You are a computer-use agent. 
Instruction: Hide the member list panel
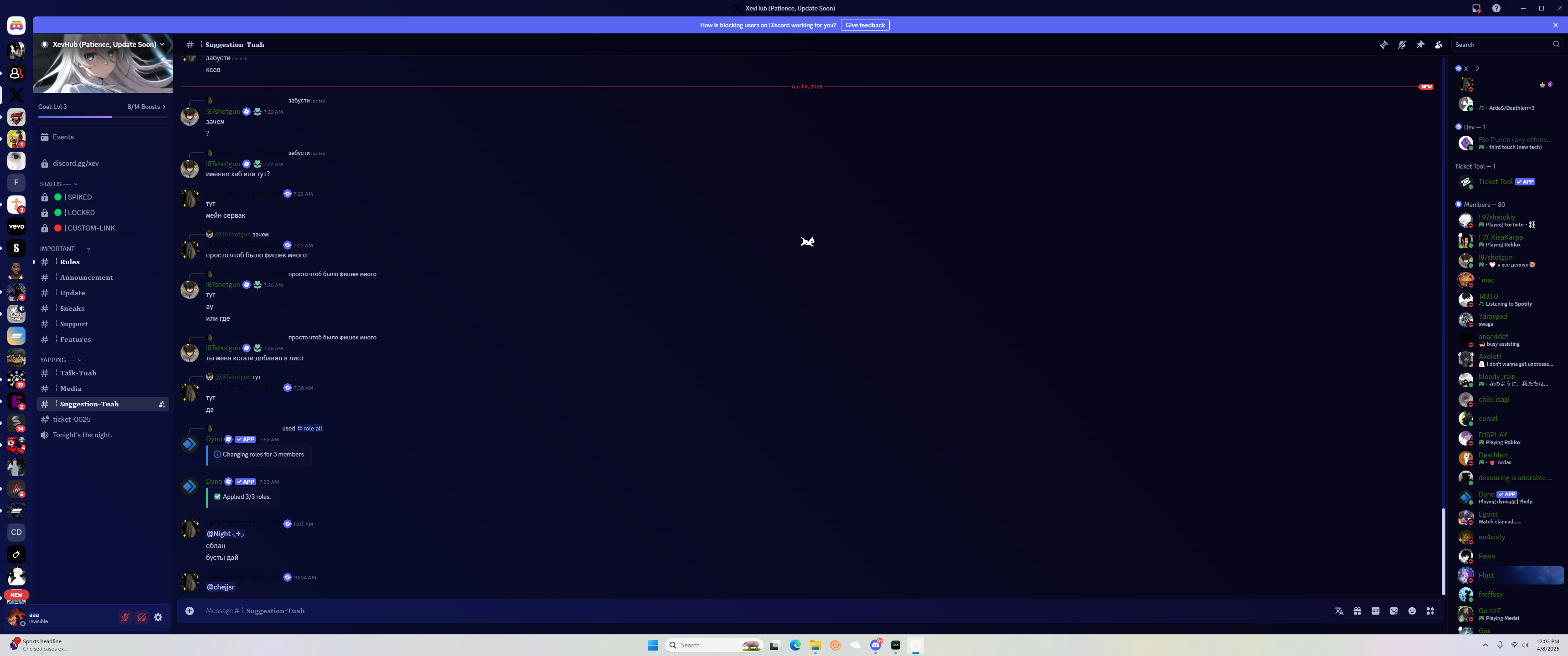pyautogui.click(x=1439, y=45)
